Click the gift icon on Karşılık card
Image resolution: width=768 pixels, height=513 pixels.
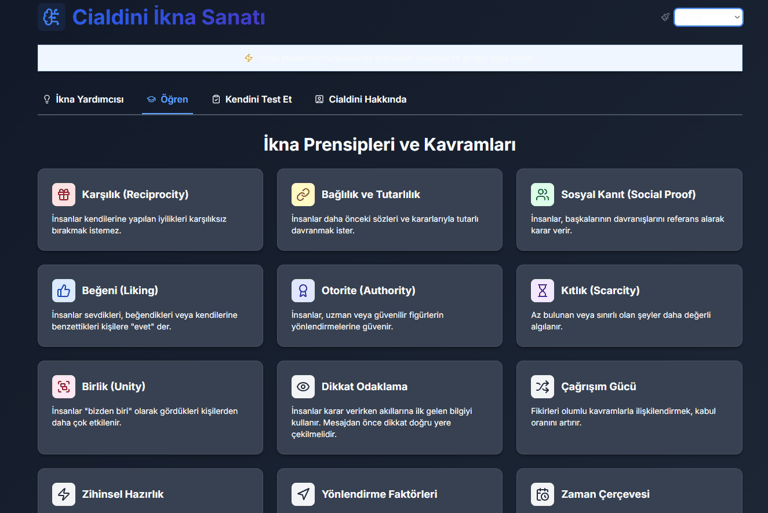(x=64, y=195)
